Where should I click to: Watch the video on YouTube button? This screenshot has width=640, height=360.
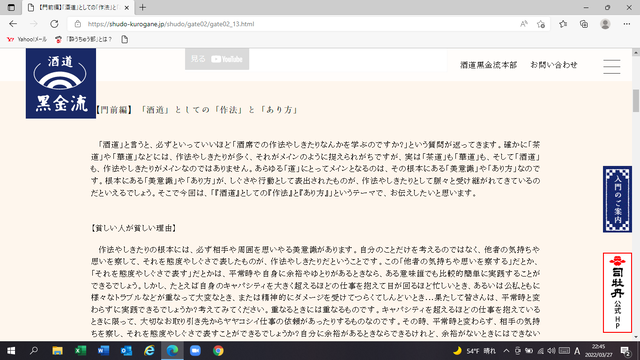pyautogui.click(x=217, y=59)
